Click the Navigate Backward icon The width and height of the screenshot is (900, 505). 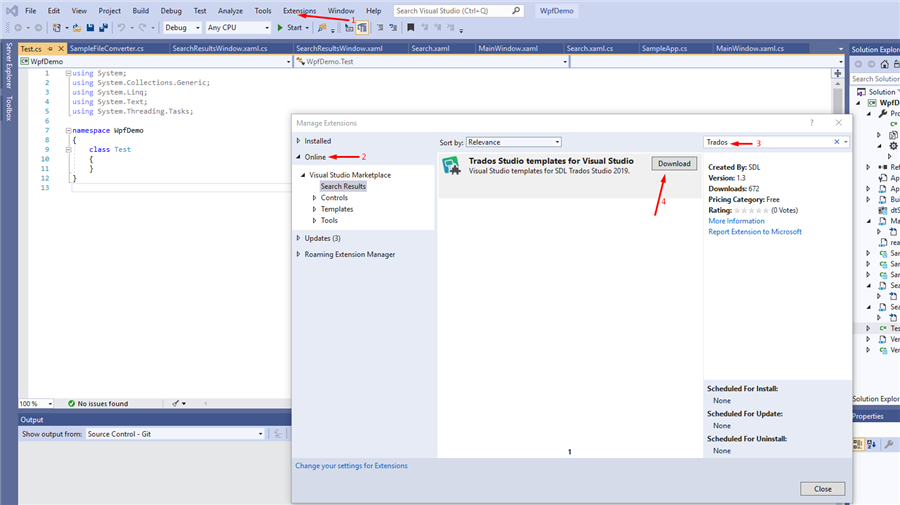click(18, 28)
